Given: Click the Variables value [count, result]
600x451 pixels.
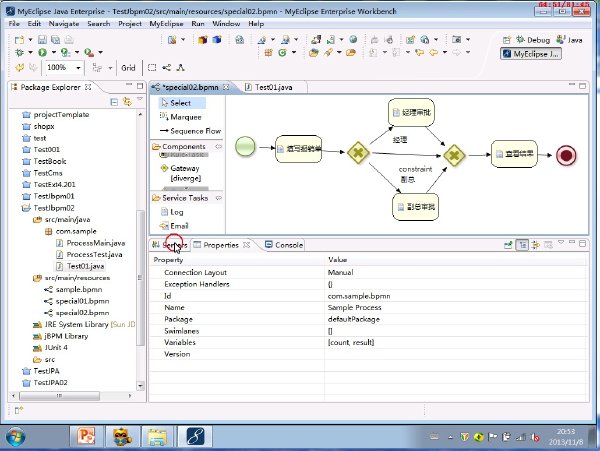Looking at the screenshot, I should 351,342.
